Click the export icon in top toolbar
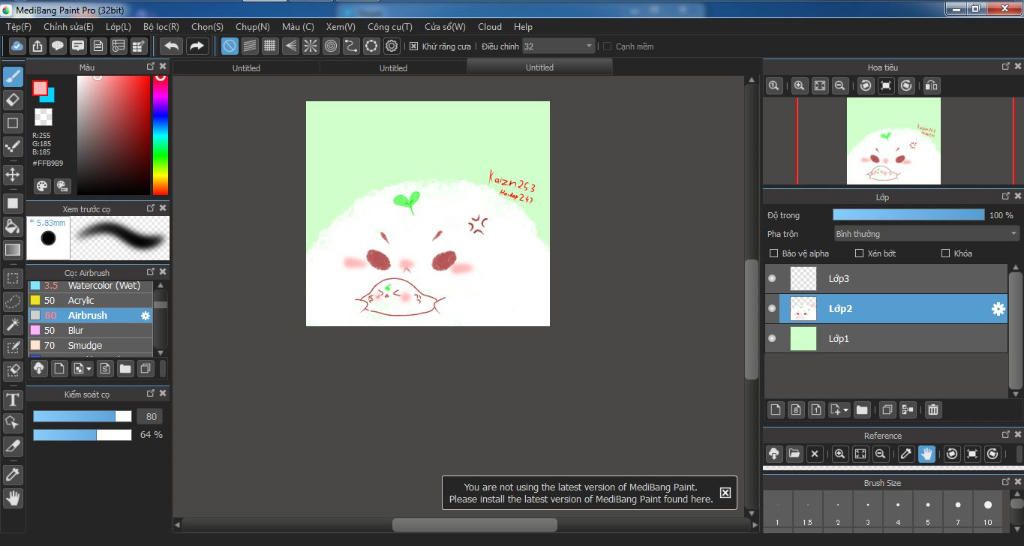This screenshot has width=1024, height=546. point(38,46)
